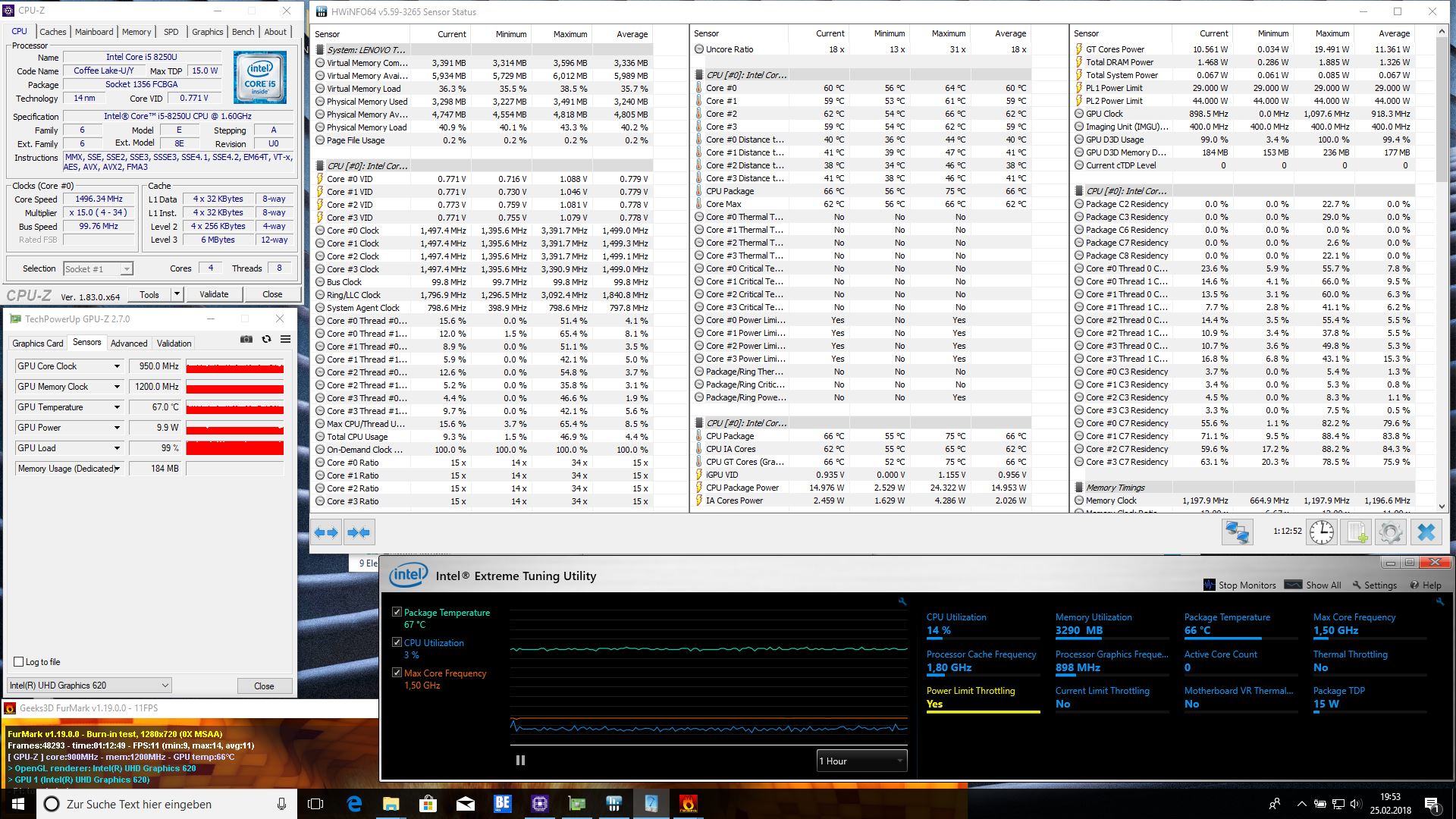The image size is (1456, 819).
Task: Click the HWiNFO reset clock icon
Action: click(x=1321, y=532)
